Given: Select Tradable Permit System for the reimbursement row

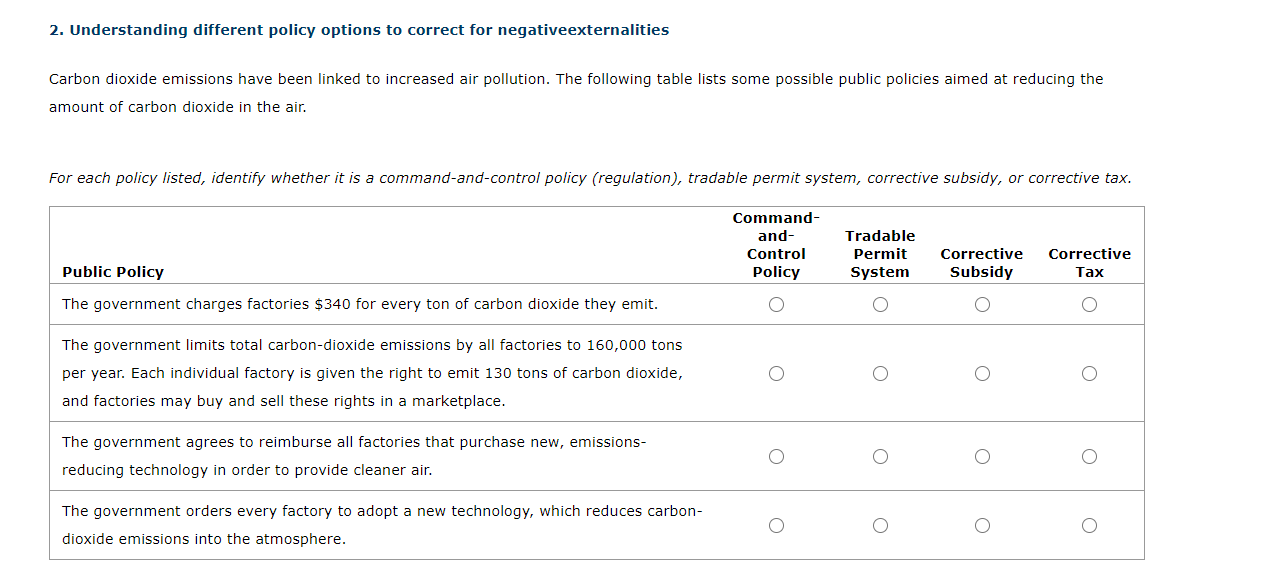Looking at the screenshot, I should 880,456.
